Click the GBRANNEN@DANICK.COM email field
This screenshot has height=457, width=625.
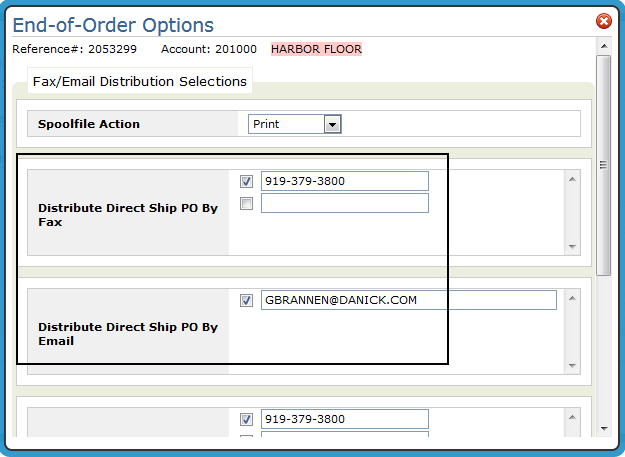tap(409, 300)
